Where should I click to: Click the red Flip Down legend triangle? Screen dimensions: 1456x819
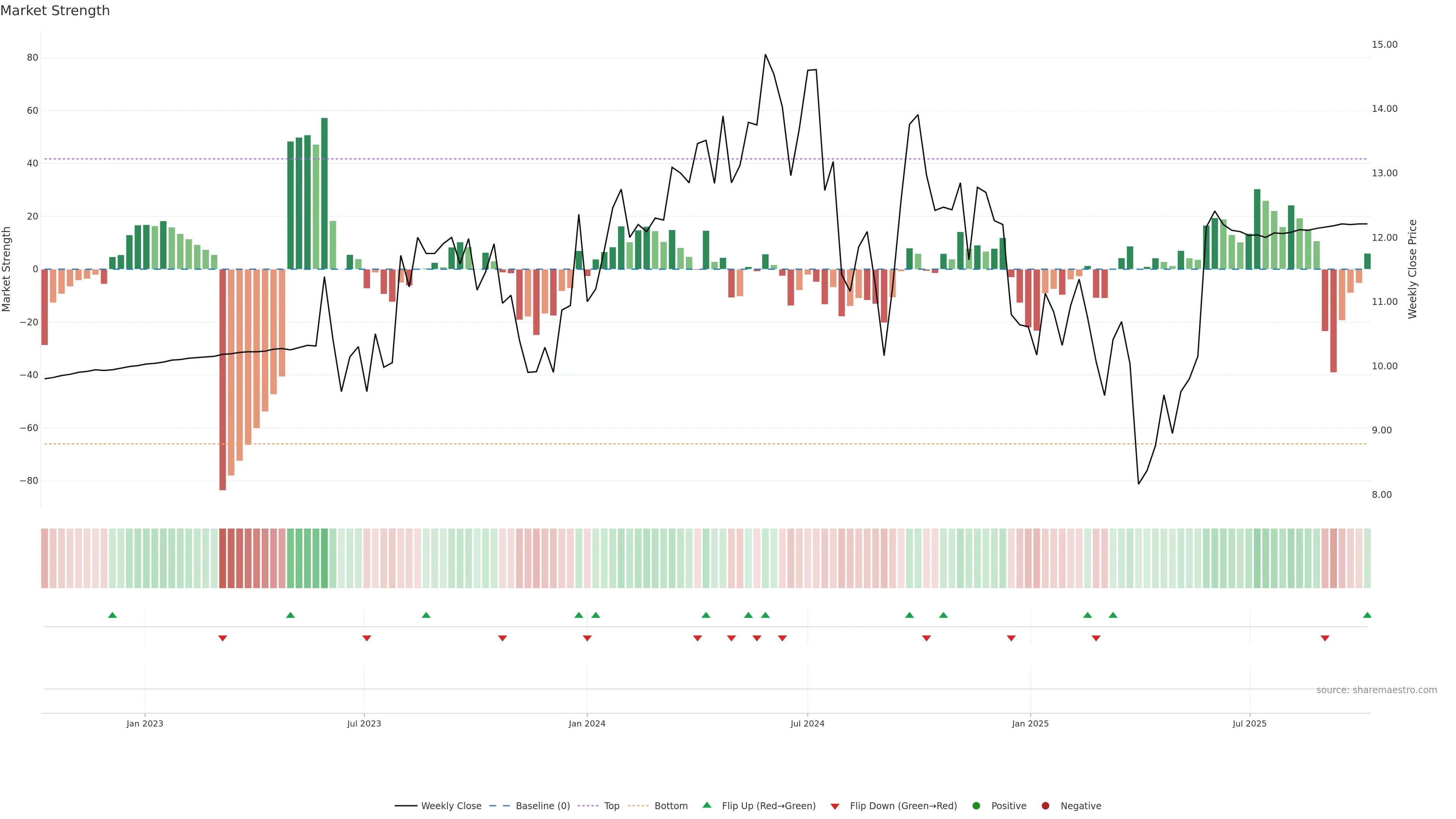835,806
